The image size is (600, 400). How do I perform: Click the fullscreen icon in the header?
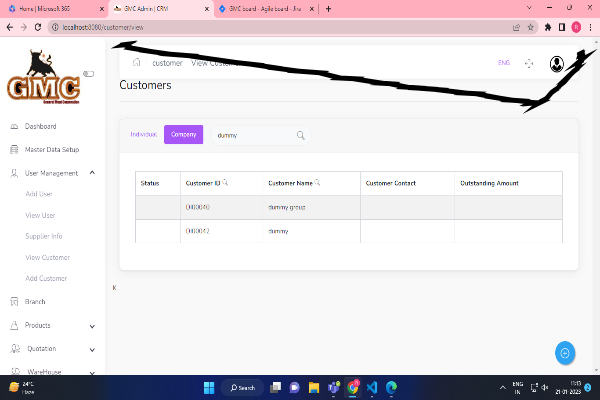(529, 63)
